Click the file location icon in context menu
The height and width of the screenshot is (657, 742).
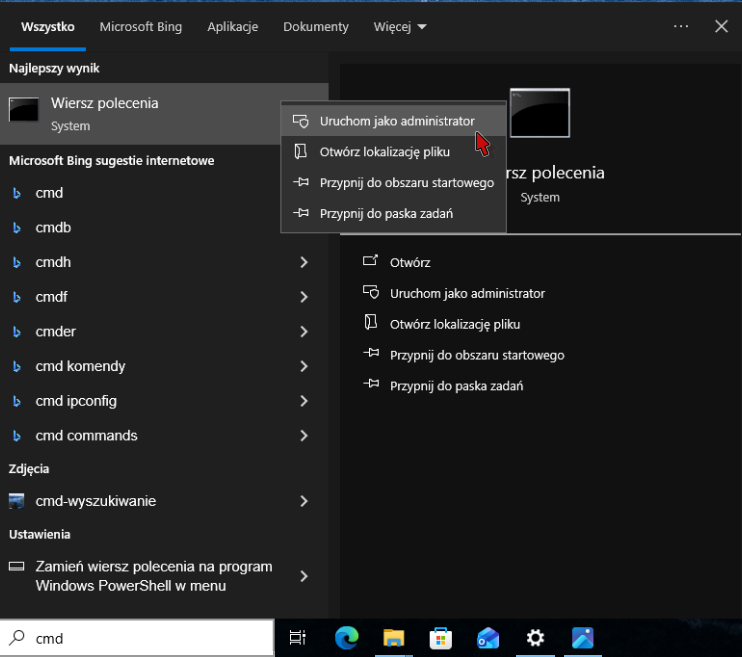tap(300, 151)
